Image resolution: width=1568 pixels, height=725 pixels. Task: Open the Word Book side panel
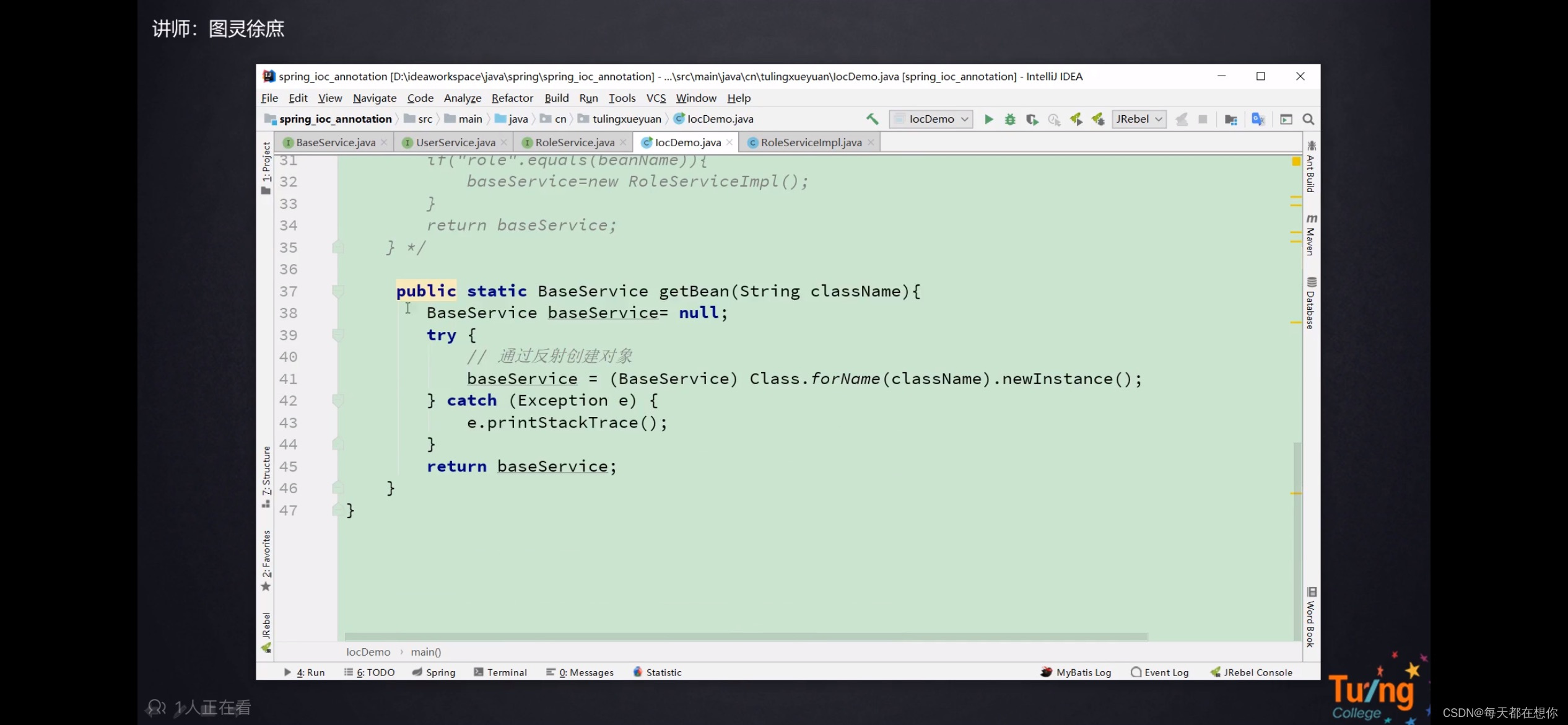1311,617
